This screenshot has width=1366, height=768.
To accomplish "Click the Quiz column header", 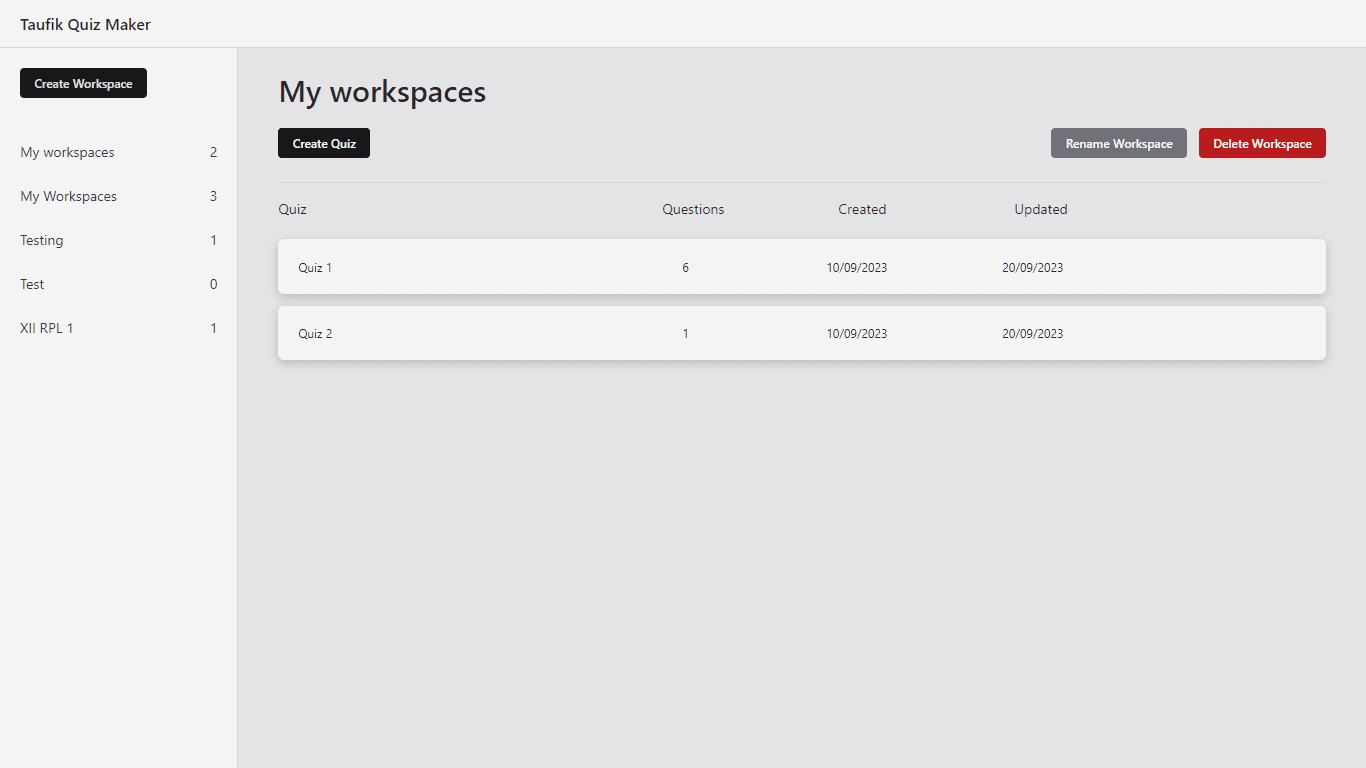I will coord(292,209).
